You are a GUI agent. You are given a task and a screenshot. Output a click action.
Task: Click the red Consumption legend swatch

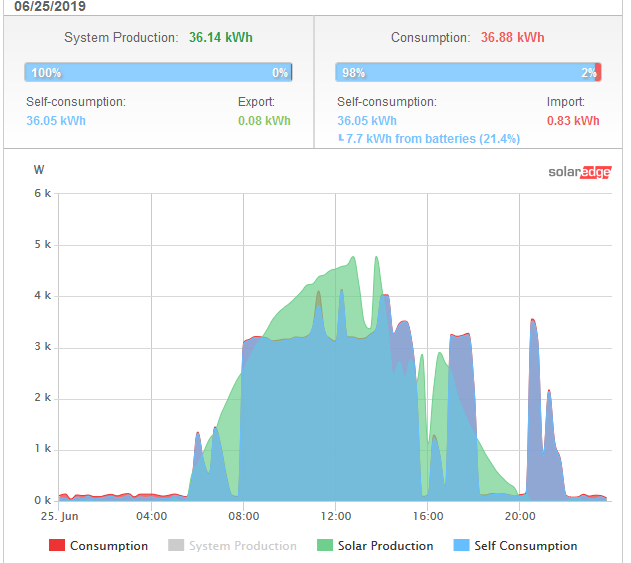(x=57, y=546)
